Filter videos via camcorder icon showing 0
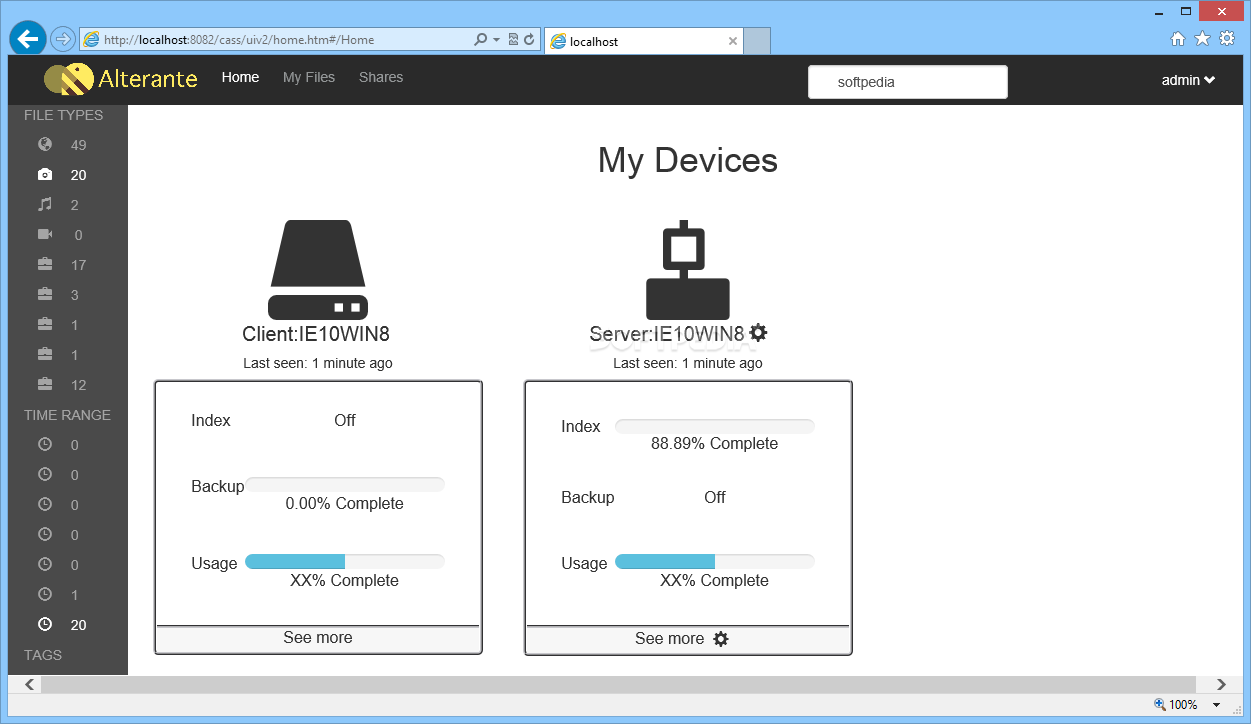 click(45, 235)
